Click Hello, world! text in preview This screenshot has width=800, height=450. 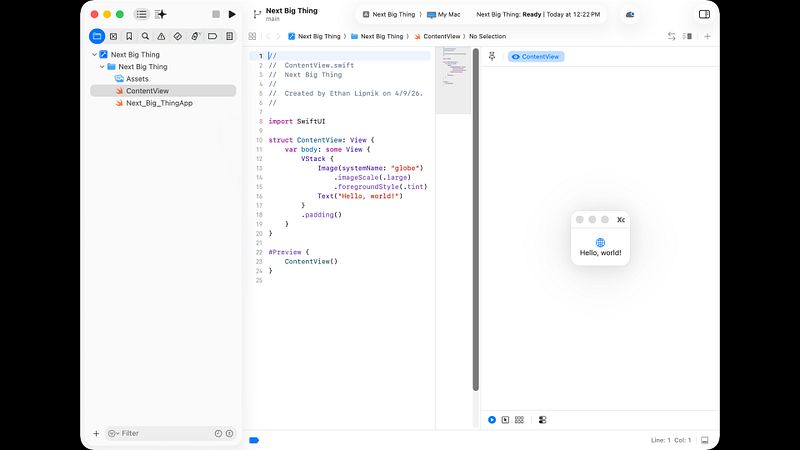[601, 253]
